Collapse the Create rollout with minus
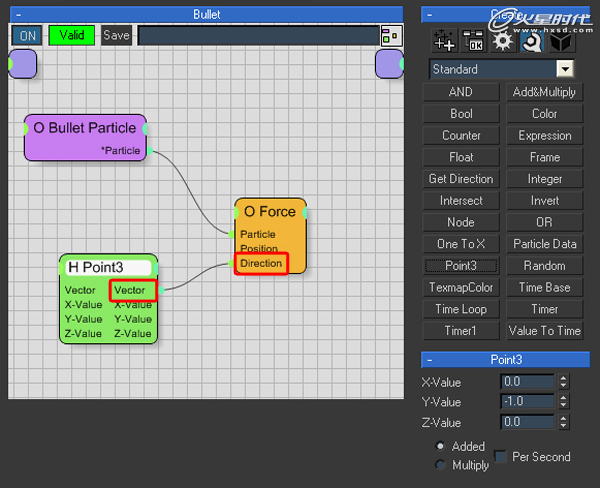The width and height of the screenshot is (600, 488). (x=429, y=15)
